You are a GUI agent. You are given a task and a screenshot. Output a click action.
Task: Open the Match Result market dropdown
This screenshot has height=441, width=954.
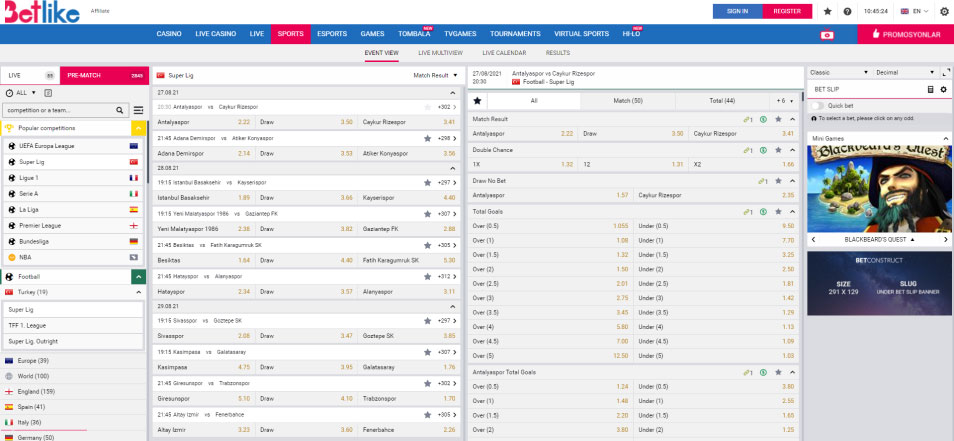point(436,75)
